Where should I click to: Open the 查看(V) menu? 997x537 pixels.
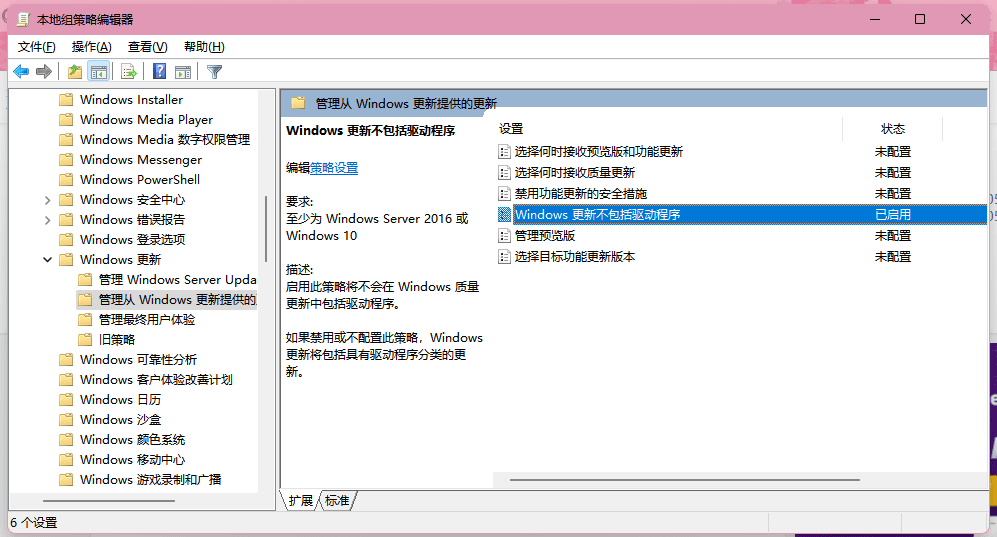tap(148, 46)
